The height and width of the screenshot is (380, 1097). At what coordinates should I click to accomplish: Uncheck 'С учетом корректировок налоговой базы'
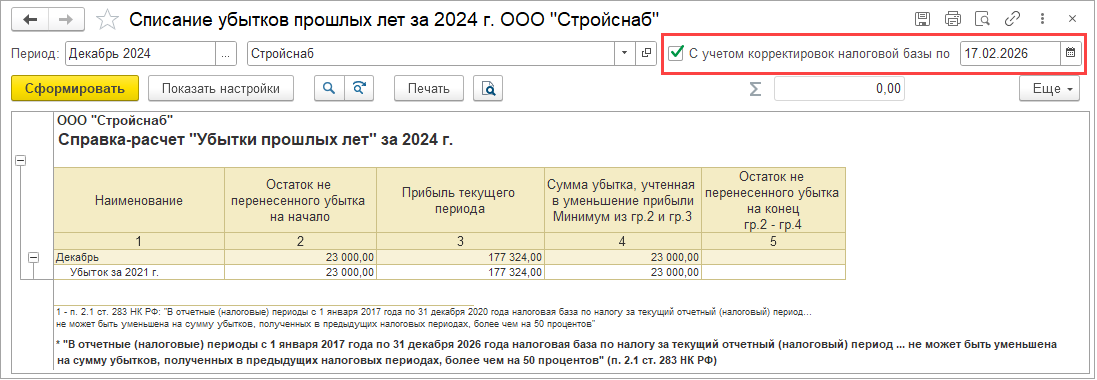point(676,53)
